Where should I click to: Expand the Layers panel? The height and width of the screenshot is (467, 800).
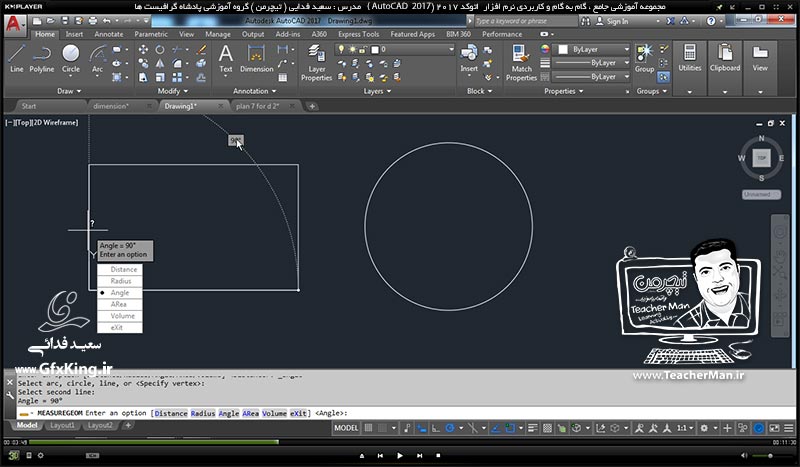coord(377,91)
